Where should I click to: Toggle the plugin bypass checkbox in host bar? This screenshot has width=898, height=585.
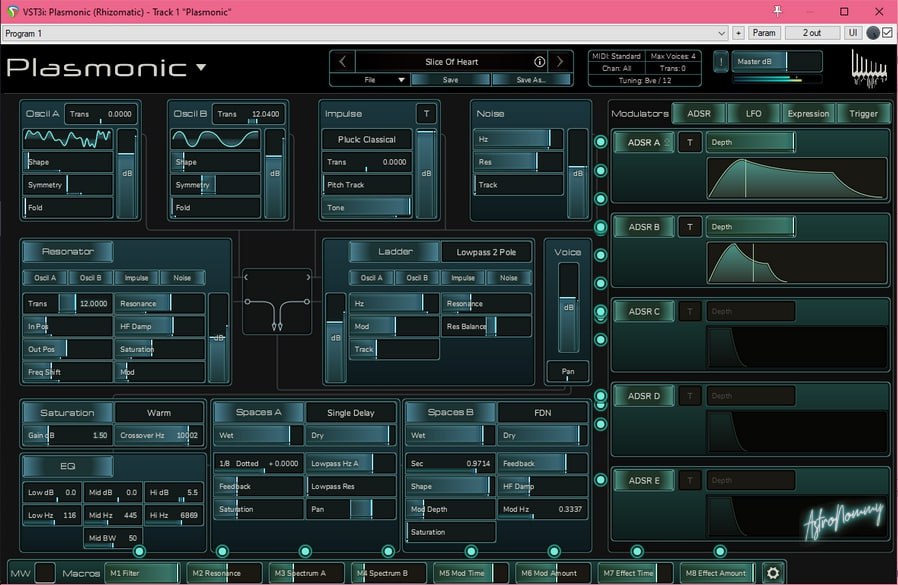point(887,33)
